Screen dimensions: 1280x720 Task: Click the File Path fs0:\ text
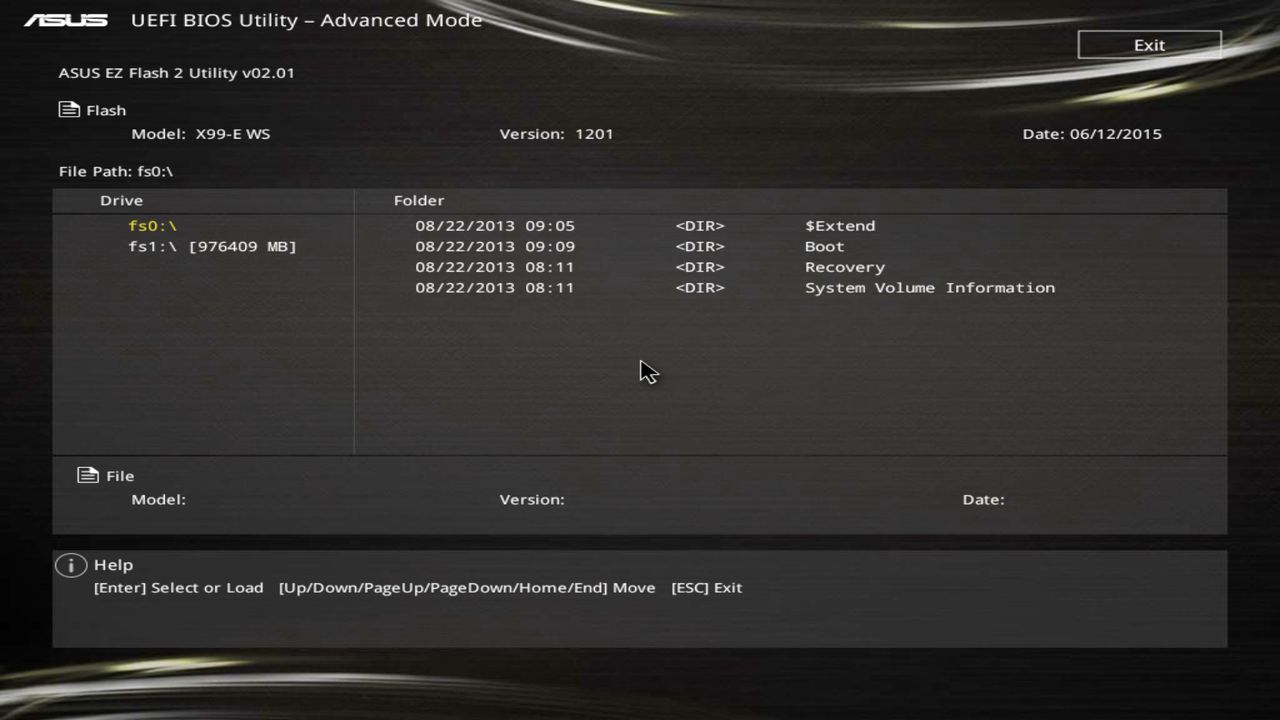pyautogui.click(x=116, y=171)
